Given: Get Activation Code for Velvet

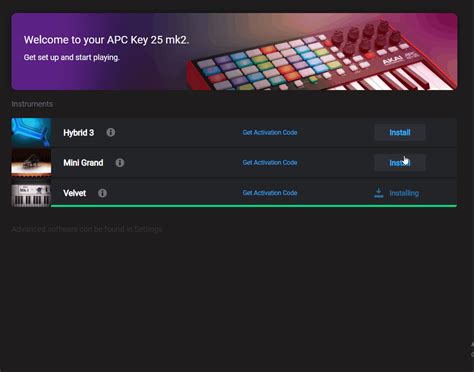Looking at the screenshot, I should [x=270, y=193].
